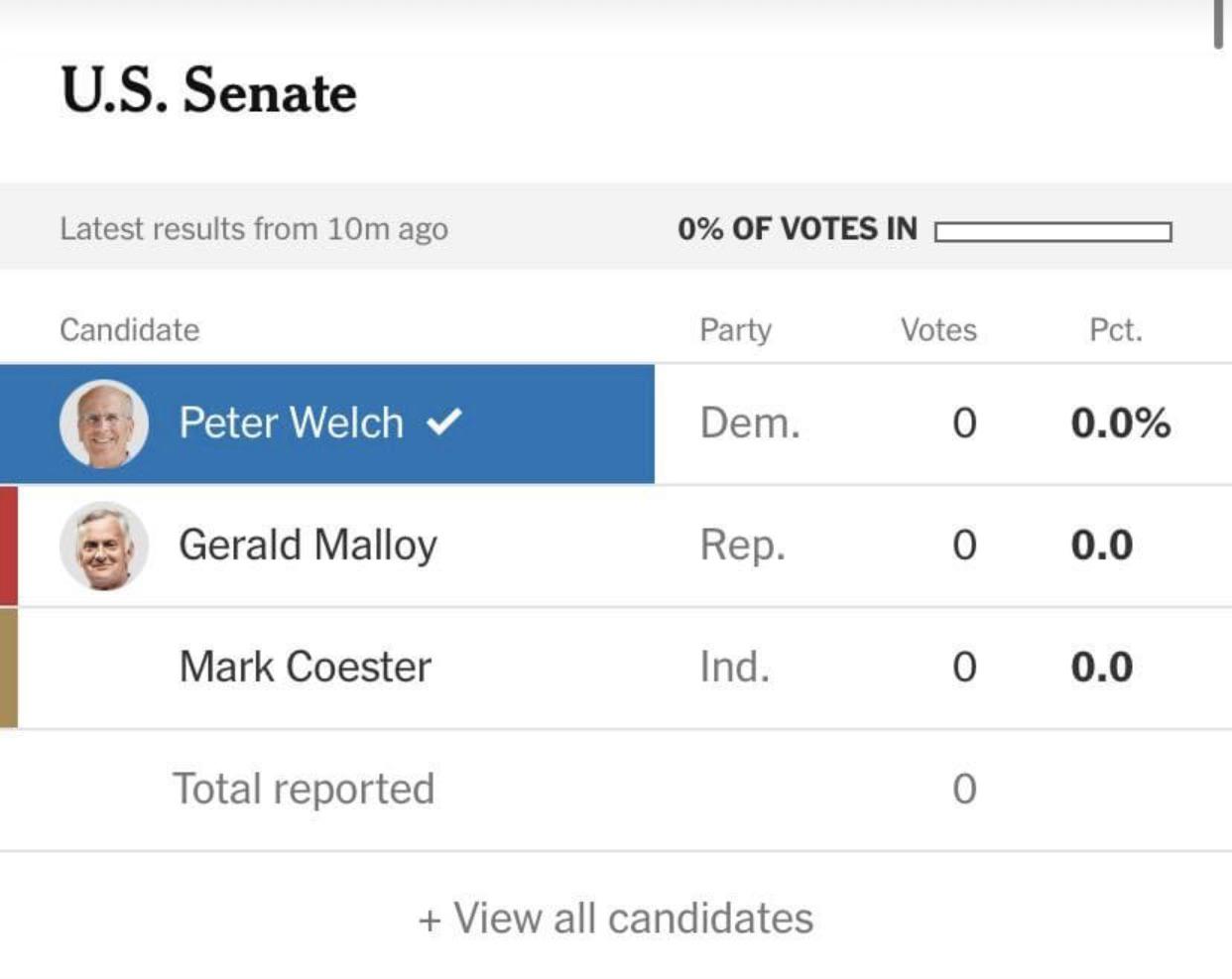Click the Pct. column header
The width and height of the screenshot is (1232, 979).
click(x=1116, y=330)
